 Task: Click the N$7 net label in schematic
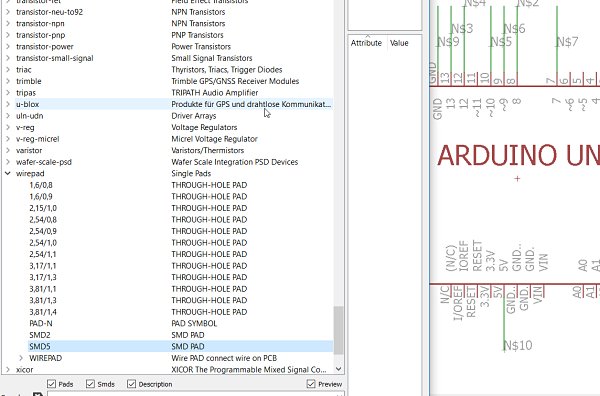[x=567, y=42]
